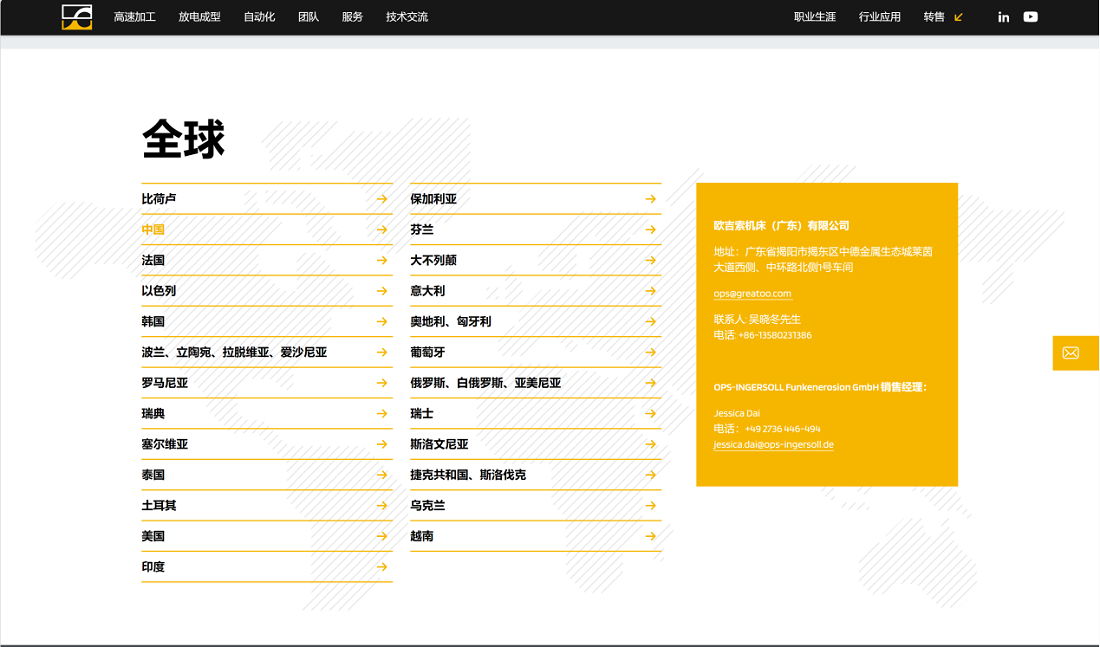Image resolution: width=1100 pixels, height=647 pixels.
Task: Click the arrow beside 乌克兰
Action: pyautogui.click(x=653, y=506)
